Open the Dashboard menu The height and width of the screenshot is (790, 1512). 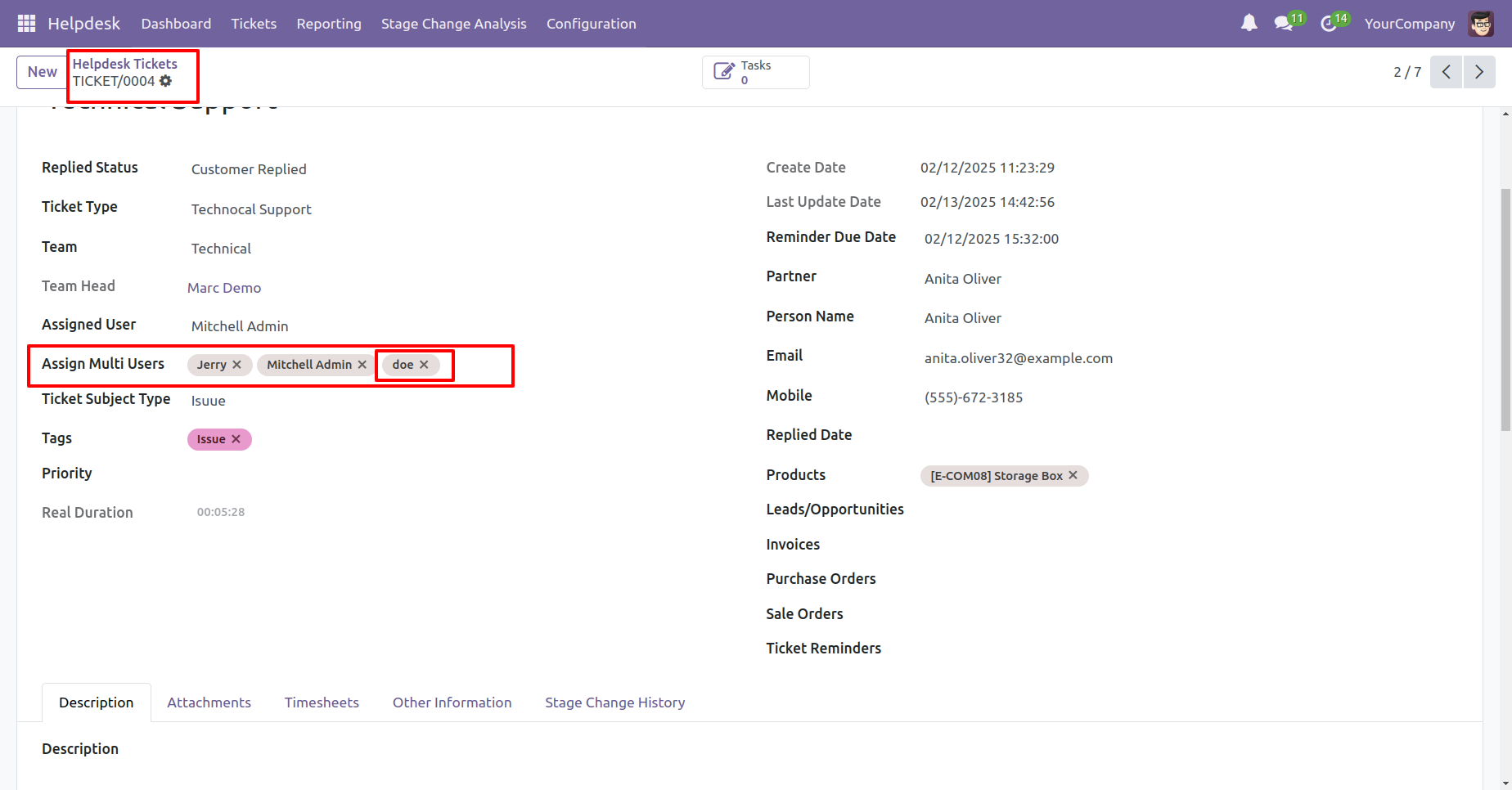tap(176, 24)
